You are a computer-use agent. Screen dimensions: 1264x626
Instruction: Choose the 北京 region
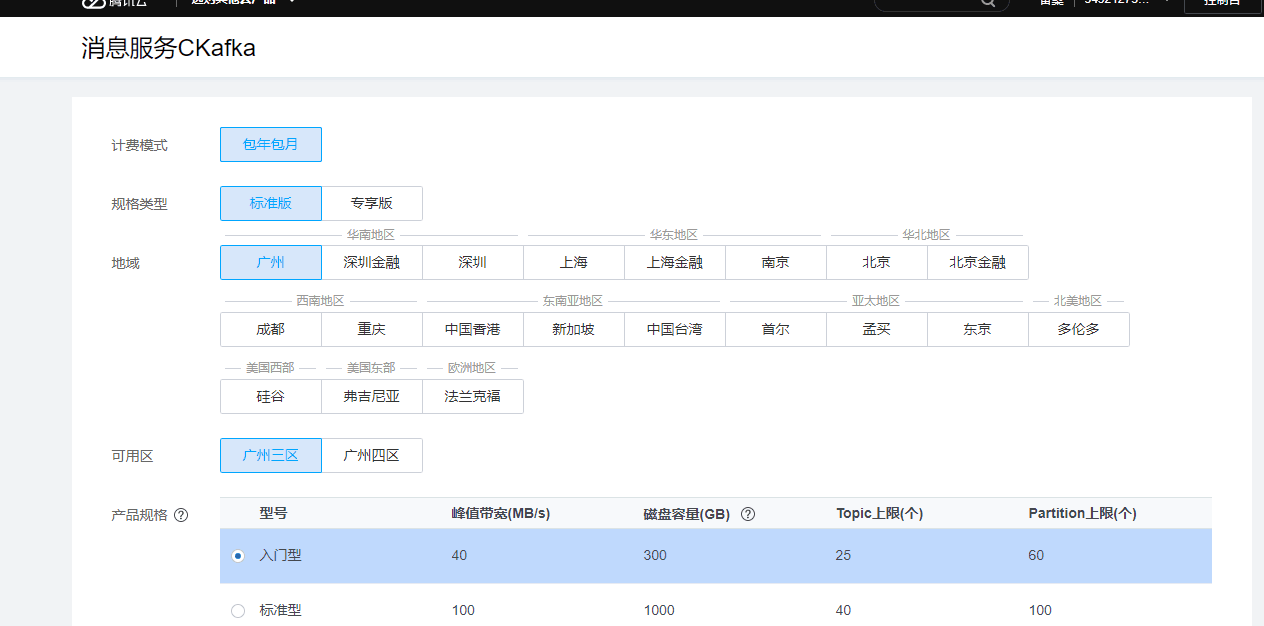point(877,262)
